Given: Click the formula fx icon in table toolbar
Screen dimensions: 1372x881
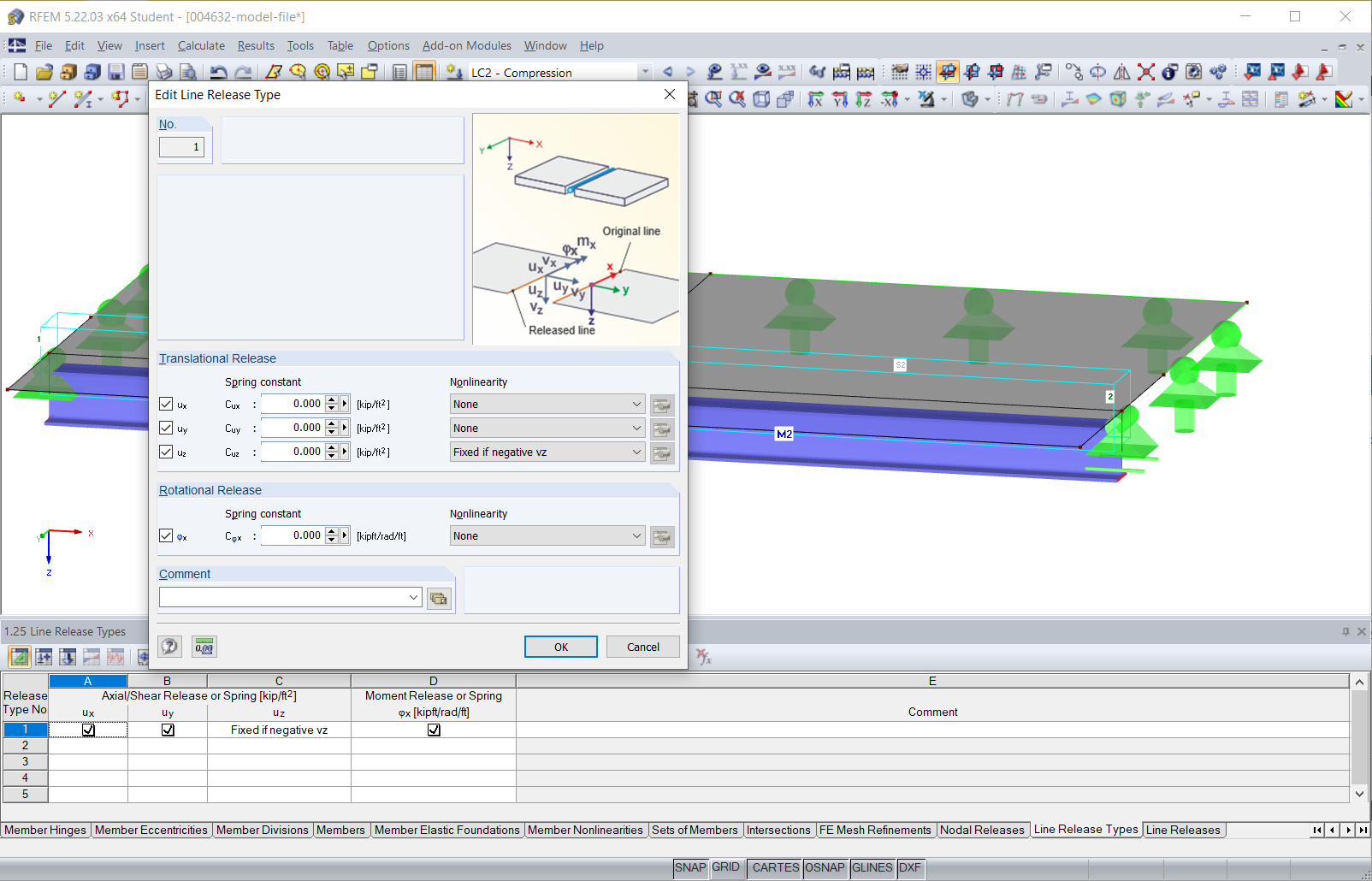Looking at the screenshot, I should 704,657.
